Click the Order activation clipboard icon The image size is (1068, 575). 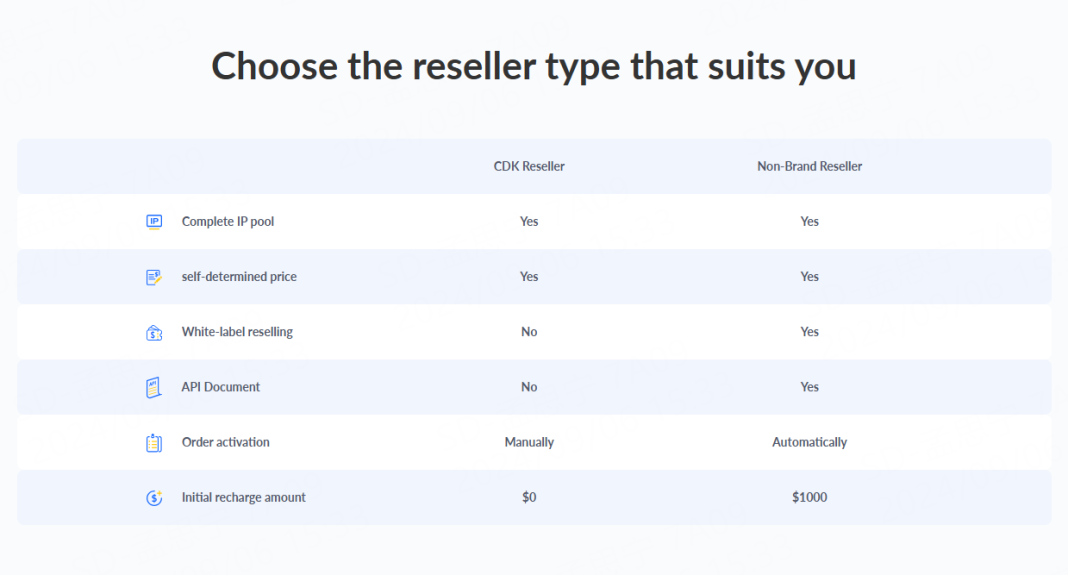154,442
